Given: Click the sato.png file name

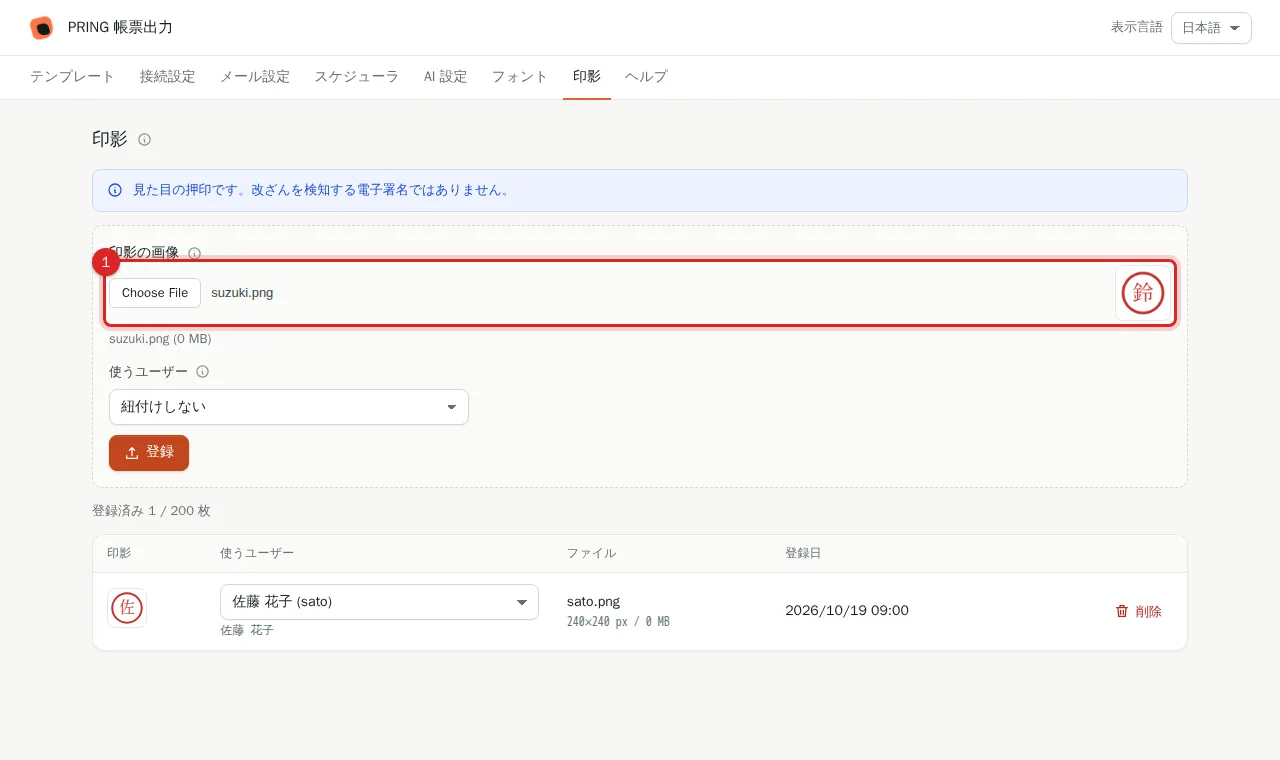Looking at the screenshot, I should pyautogui.click(x=593, y=602).
